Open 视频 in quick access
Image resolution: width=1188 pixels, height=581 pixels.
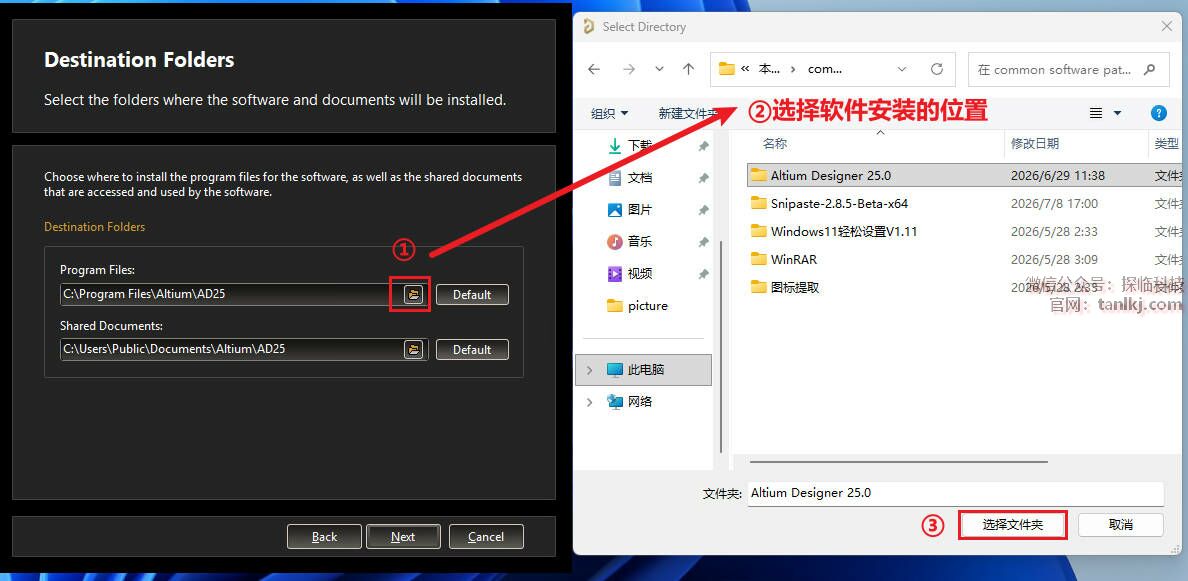coord(640,273)
